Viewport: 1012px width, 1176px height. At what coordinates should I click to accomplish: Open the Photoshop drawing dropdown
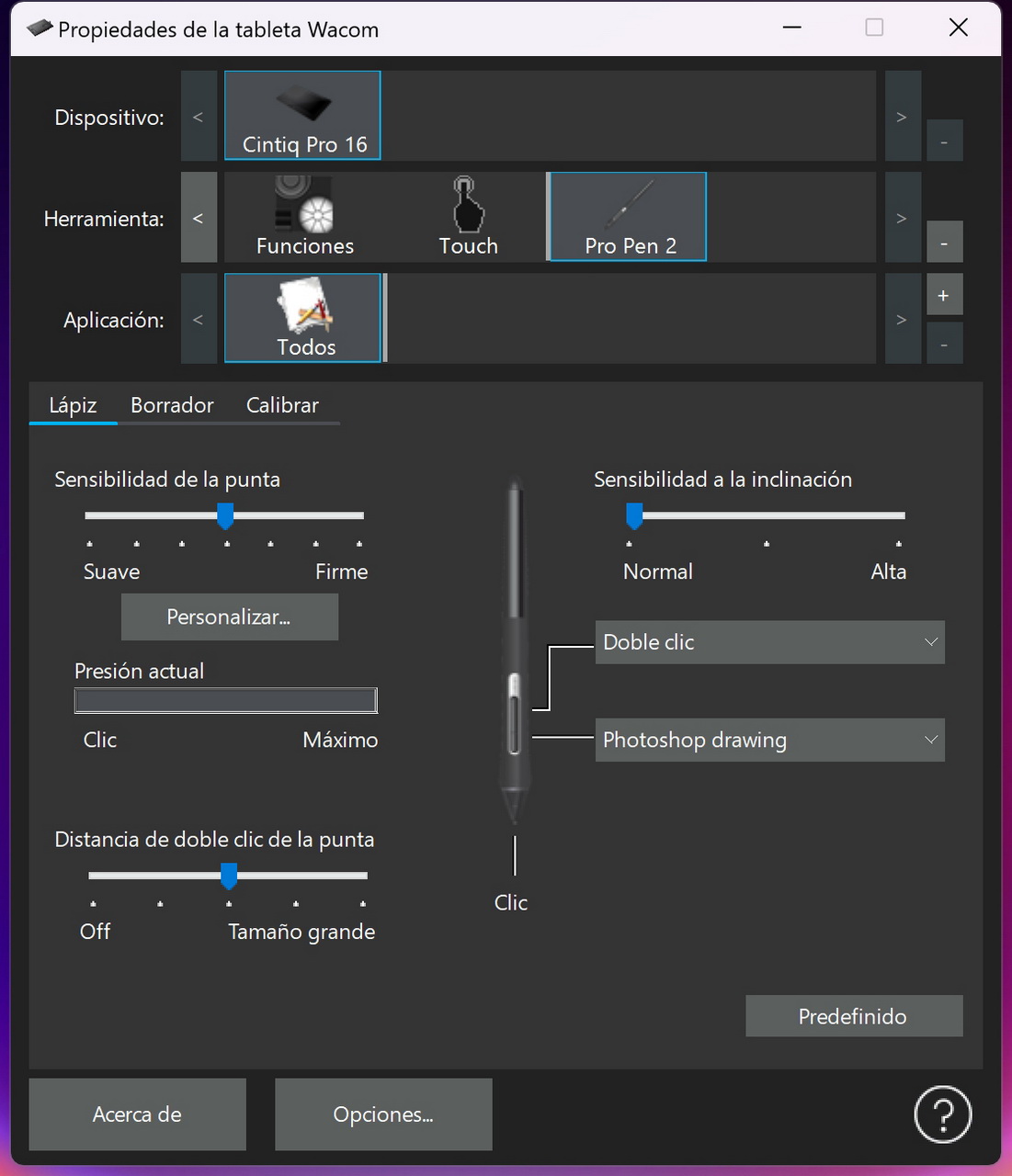click(769, 740)
